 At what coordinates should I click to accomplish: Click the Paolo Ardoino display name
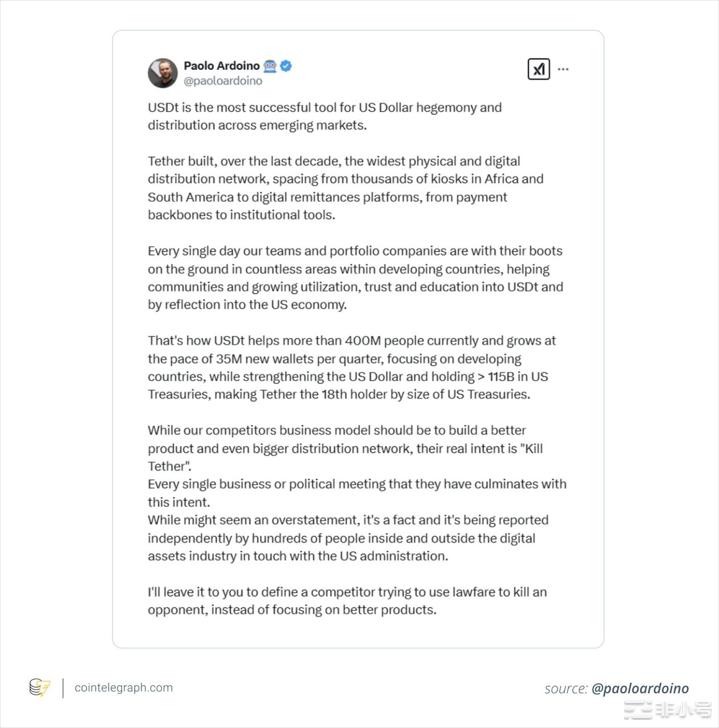(221, 66)
